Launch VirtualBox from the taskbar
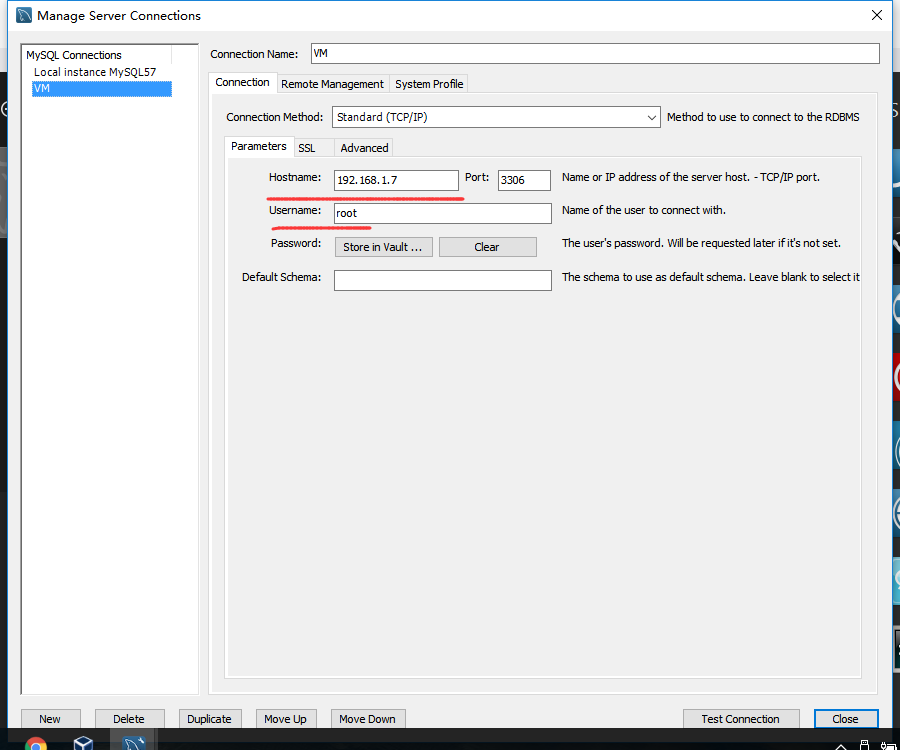The image size is (900, 750). (x=83, y=743)
